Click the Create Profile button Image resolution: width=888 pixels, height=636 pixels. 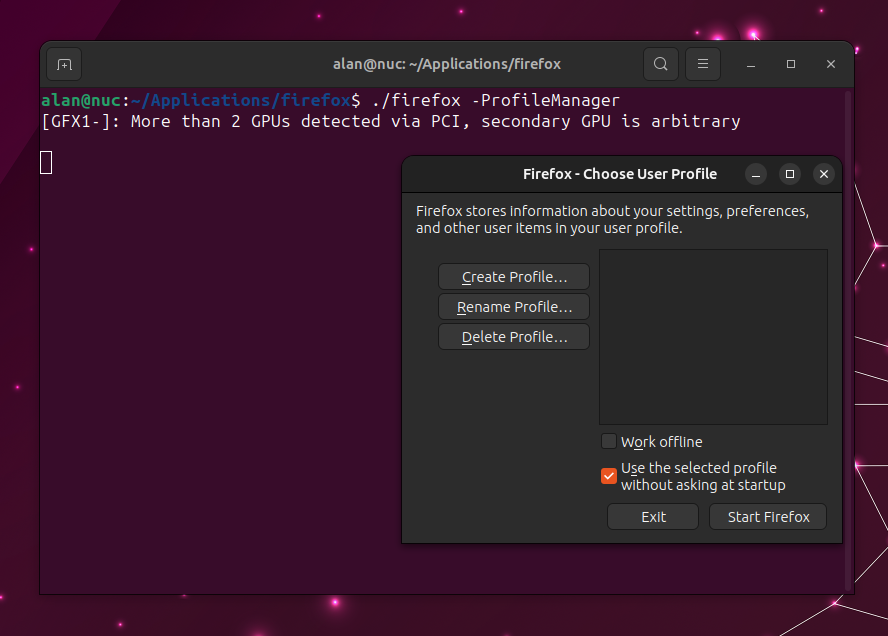click(513, 276)
